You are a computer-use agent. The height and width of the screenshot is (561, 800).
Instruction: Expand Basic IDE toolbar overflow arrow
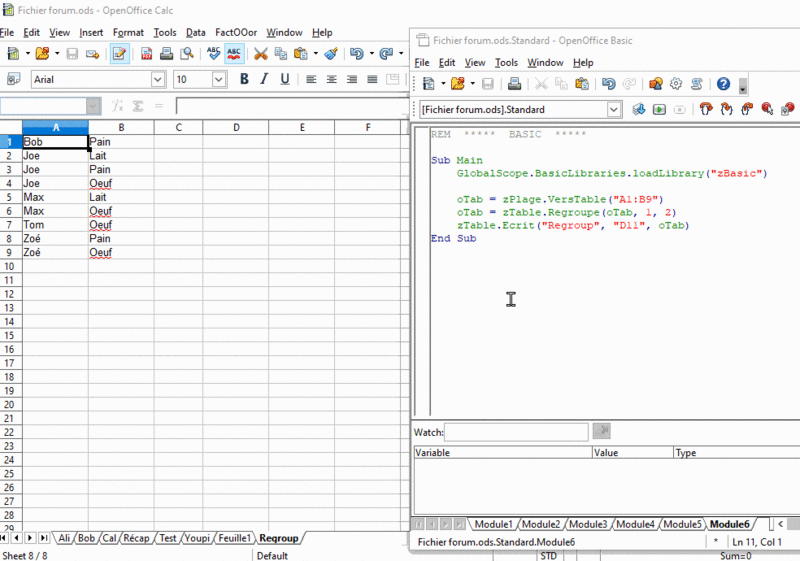point(743,86)
